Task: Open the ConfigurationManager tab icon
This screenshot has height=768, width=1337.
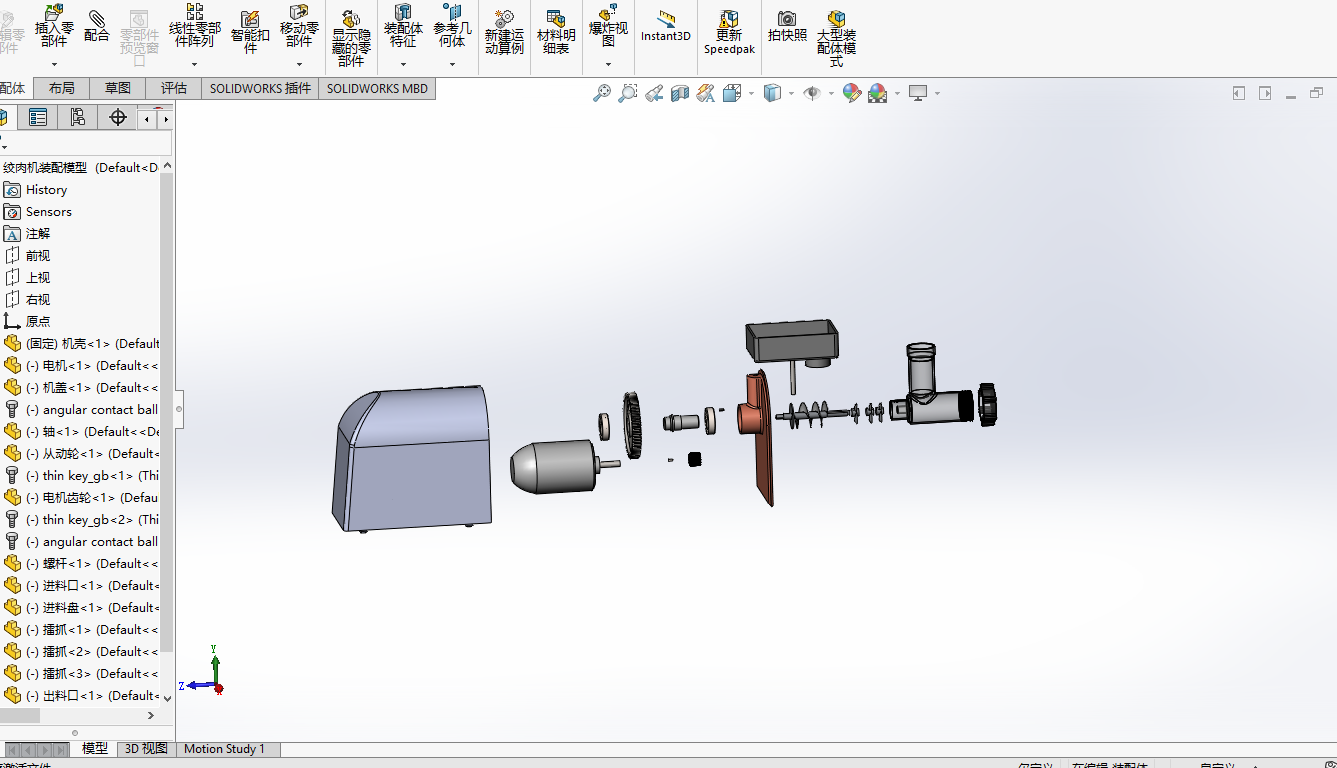Action: pos(78,117)
